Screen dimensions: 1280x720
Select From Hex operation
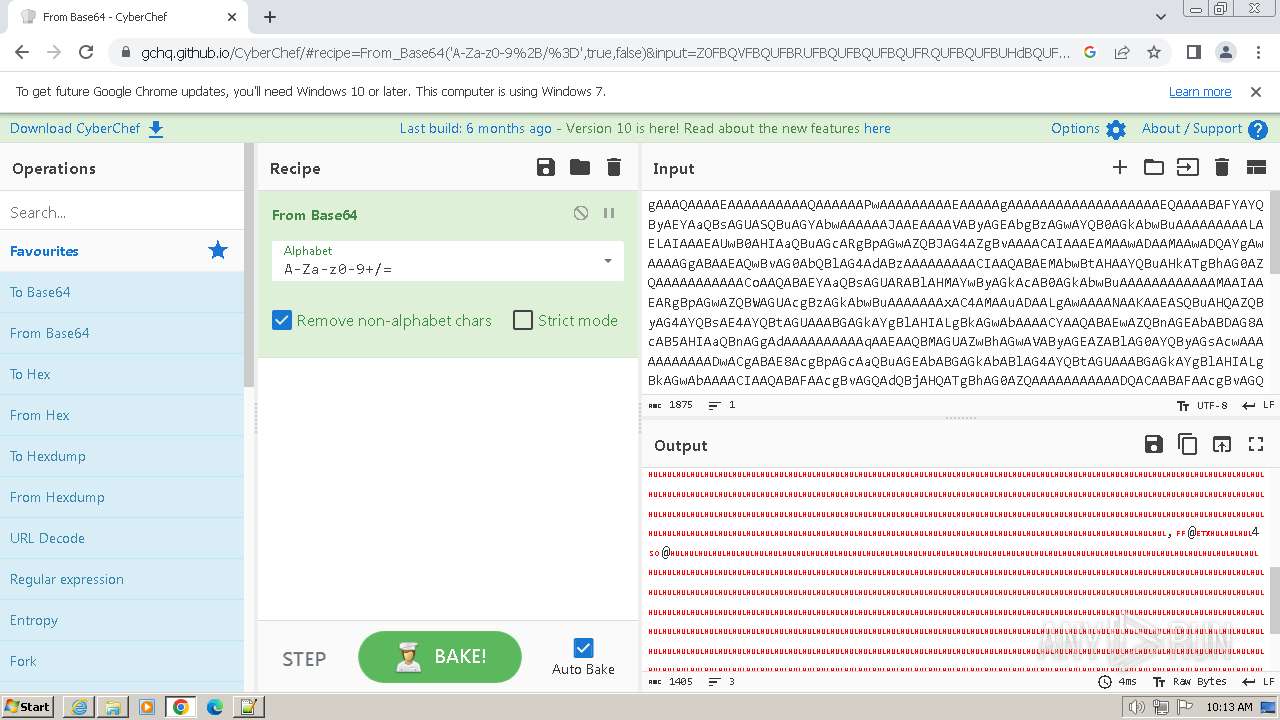click(122, 415)
